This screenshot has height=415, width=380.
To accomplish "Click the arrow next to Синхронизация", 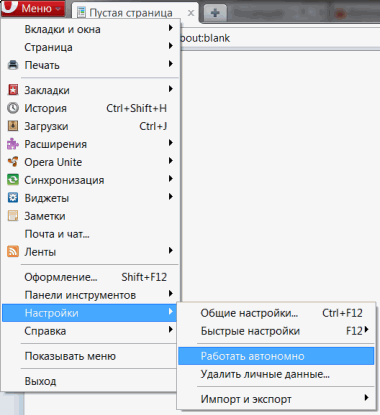I will (x=170, y=179).
